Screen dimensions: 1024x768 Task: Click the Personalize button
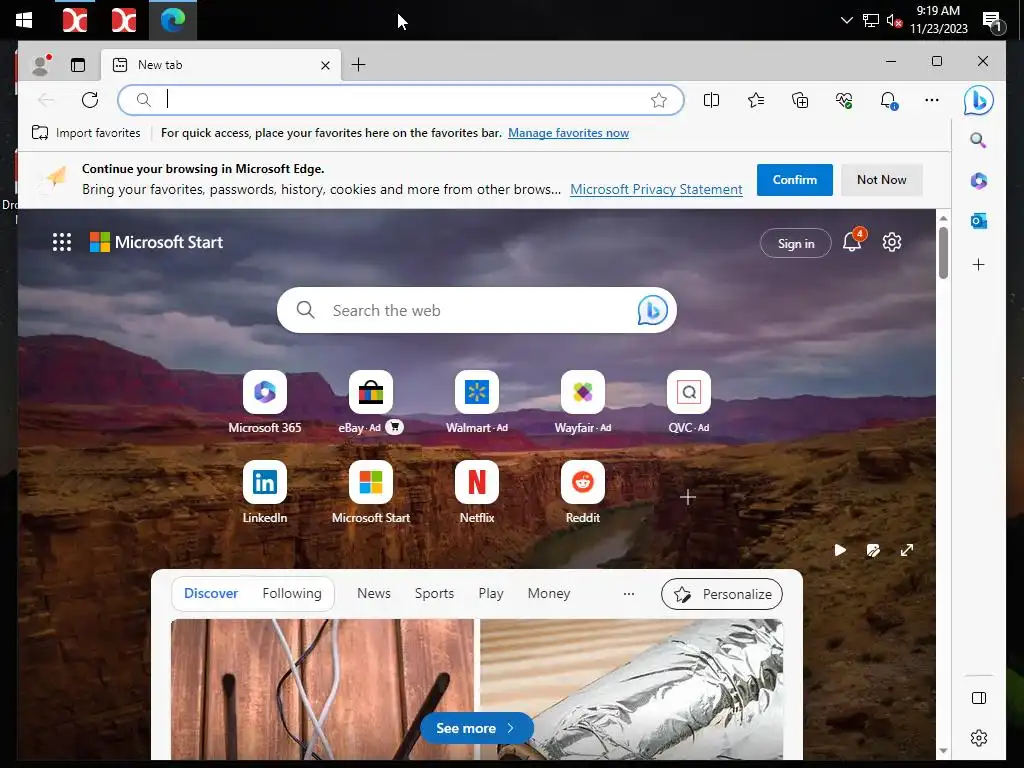pos(722,594)
